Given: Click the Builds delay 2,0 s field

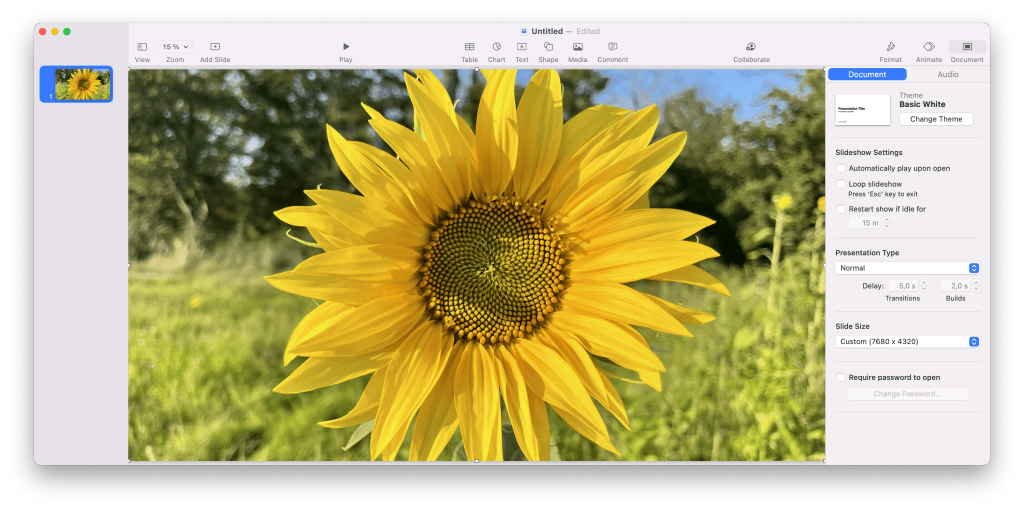Looking at the screenshot, I should [x=956, y=286].
